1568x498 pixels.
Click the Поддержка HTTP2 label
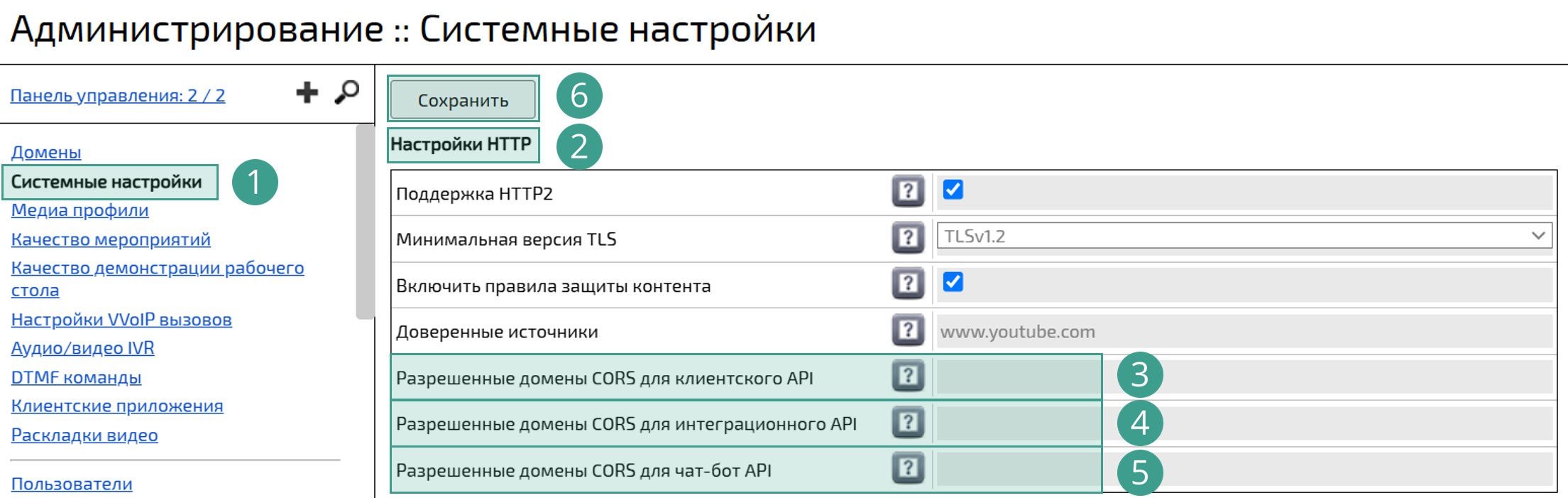[474, 194]
